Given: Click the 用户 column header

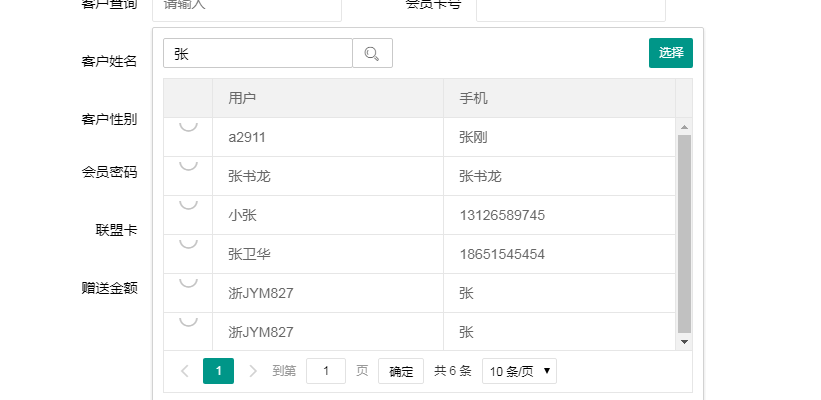Looking at the screenshot, I should pos(242,98).
